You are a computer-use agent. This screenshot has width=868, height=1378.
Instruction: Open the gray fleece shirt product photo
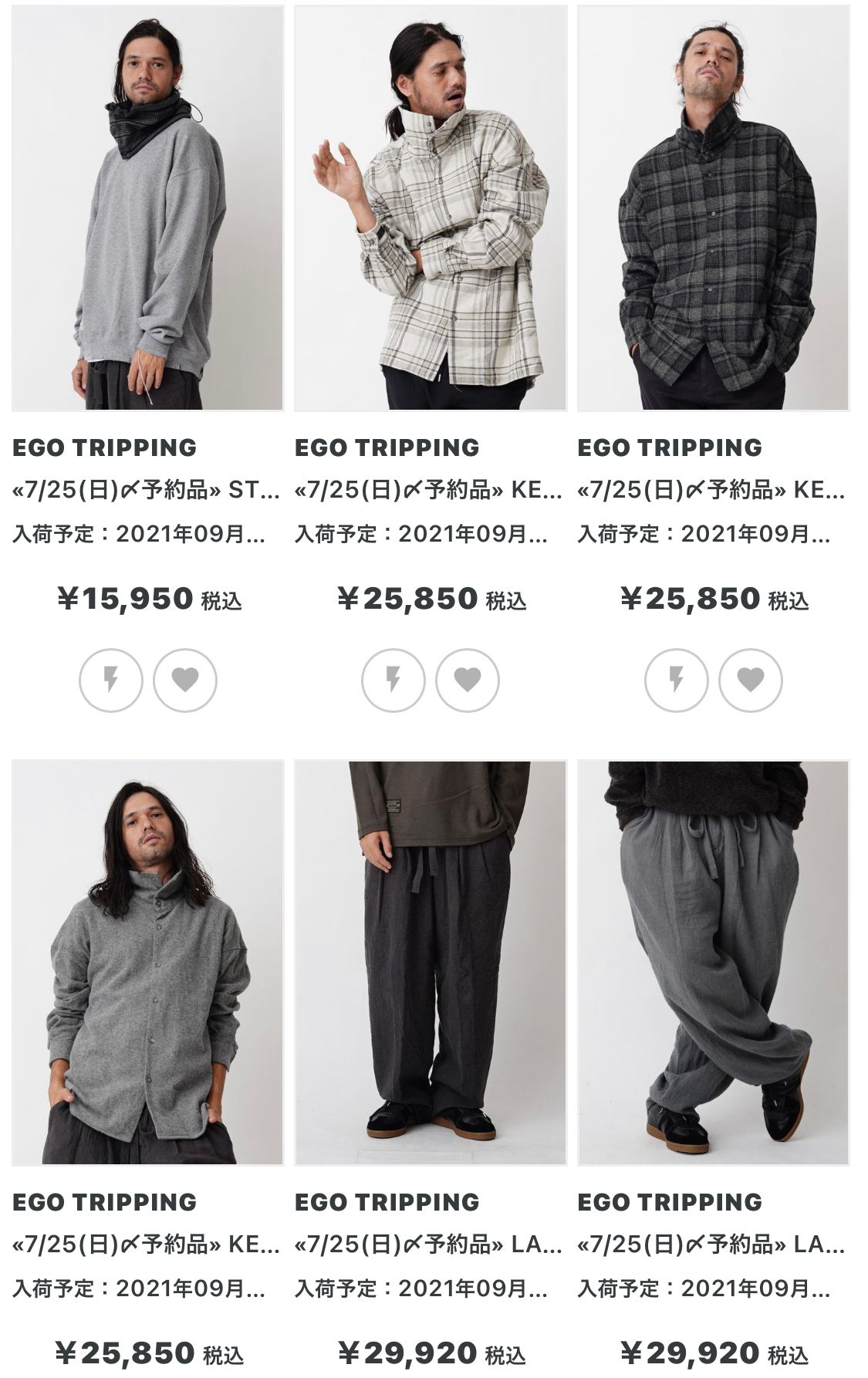147,963
